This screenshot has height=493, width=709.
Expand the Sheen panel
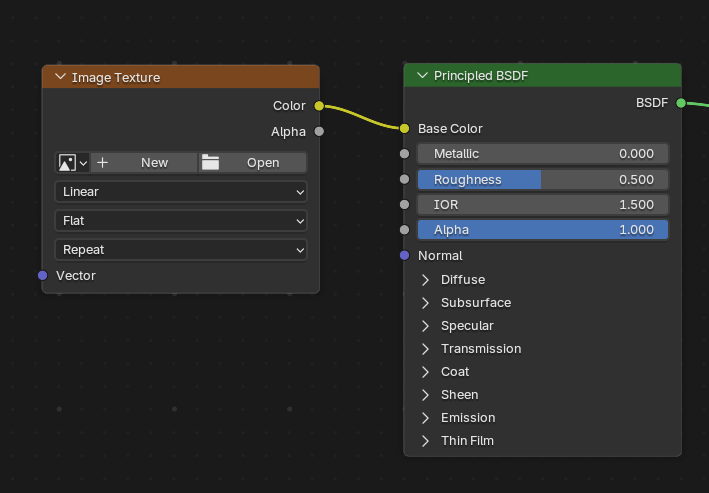[x=425, y=395]
